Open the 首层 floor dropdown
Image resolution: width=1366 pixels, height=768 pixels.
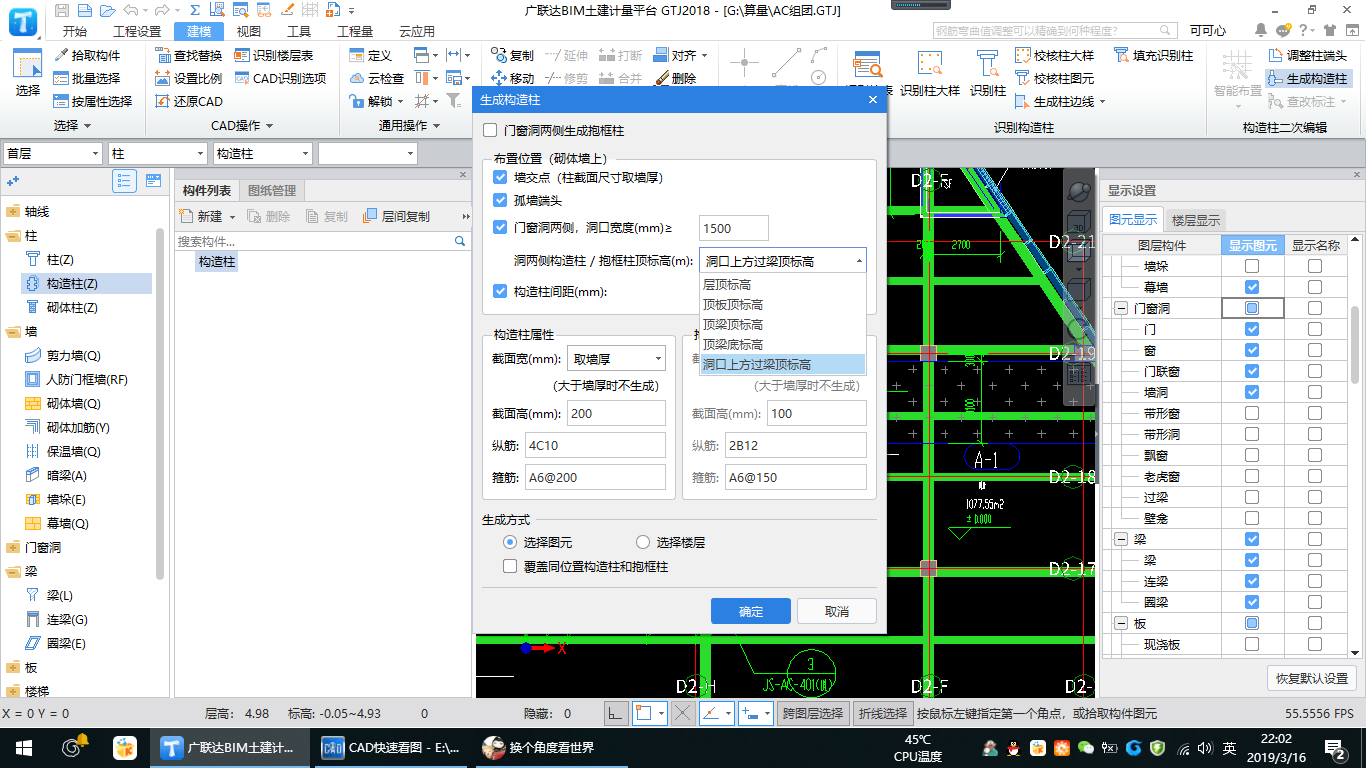(x=52, y=153)
